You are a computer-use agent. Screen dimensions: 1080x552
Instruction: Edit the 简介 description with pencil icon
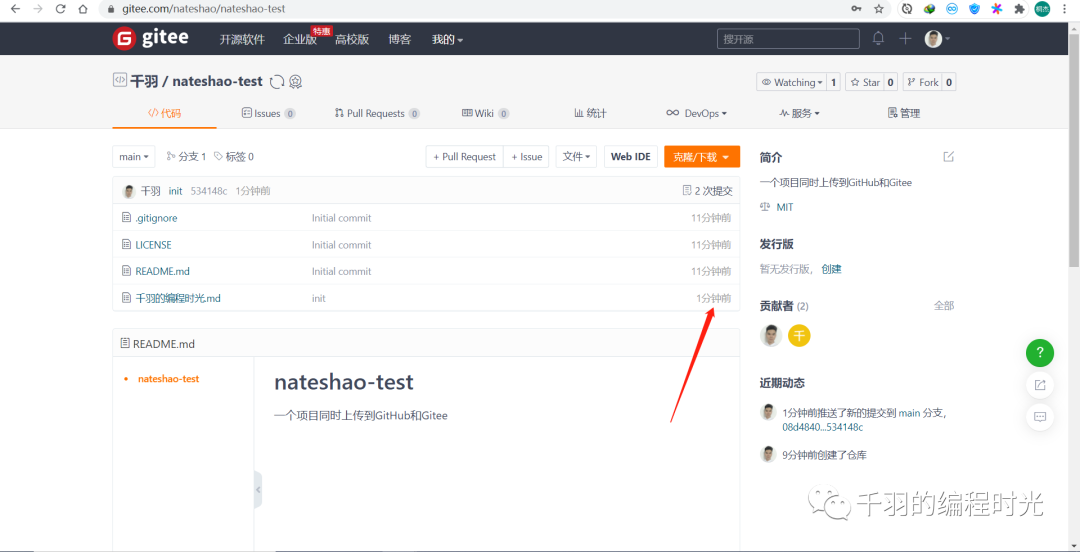[x=948, y=156]
